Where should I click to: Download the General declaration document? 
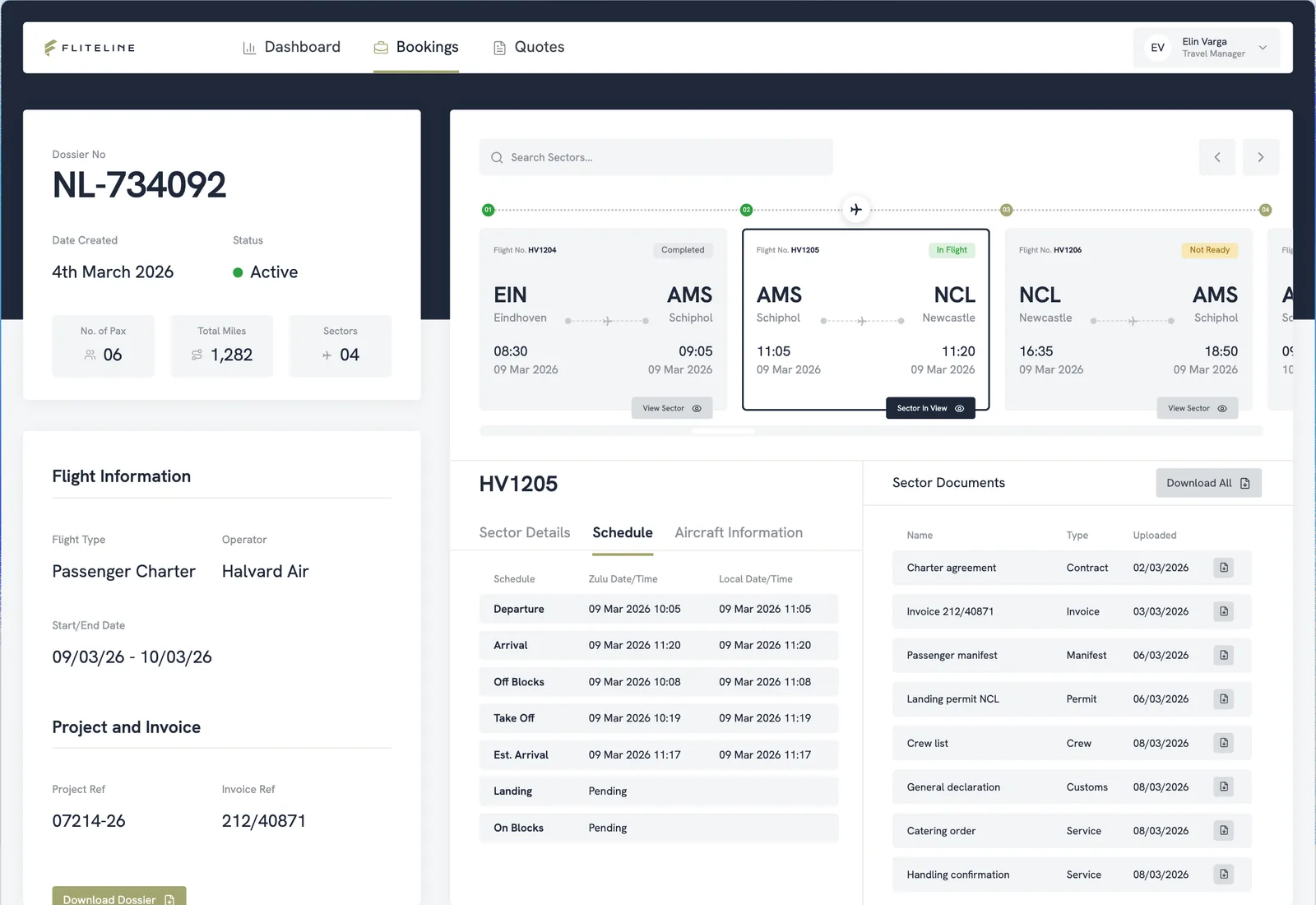tap(1224, 787)
